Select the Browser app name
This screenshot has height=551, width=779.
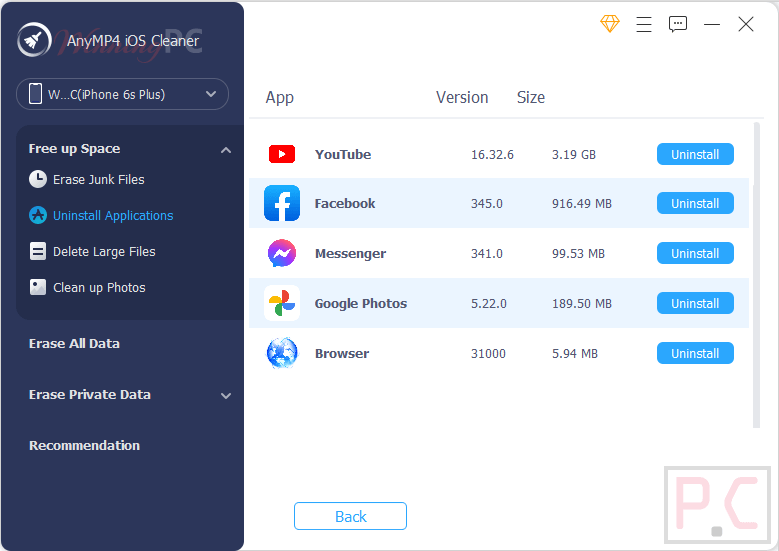pos(342,354)
